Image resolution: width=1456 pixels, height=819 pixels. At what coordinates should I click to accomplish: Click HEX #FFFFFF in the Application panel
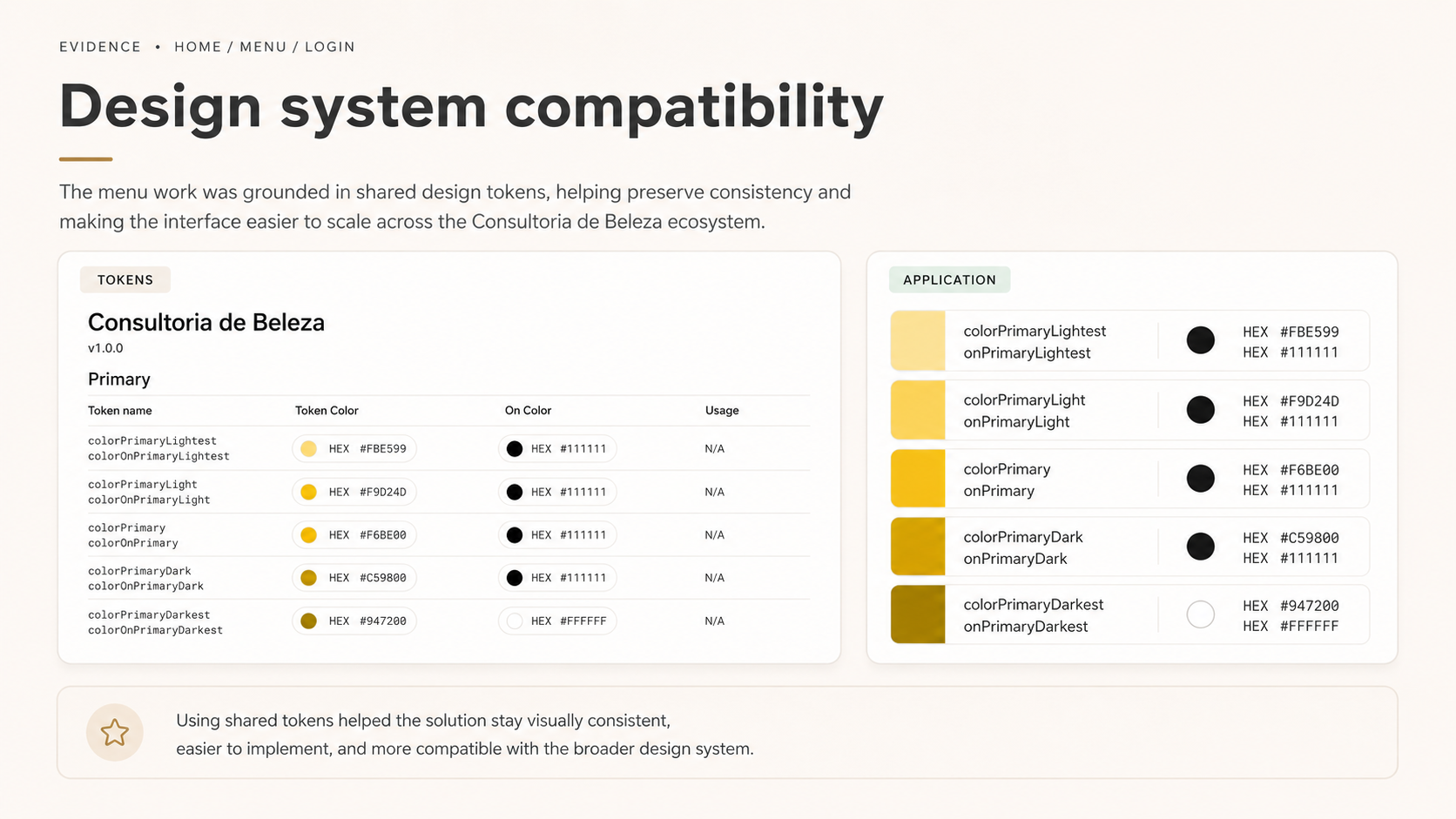click(x=1291, y=627)
